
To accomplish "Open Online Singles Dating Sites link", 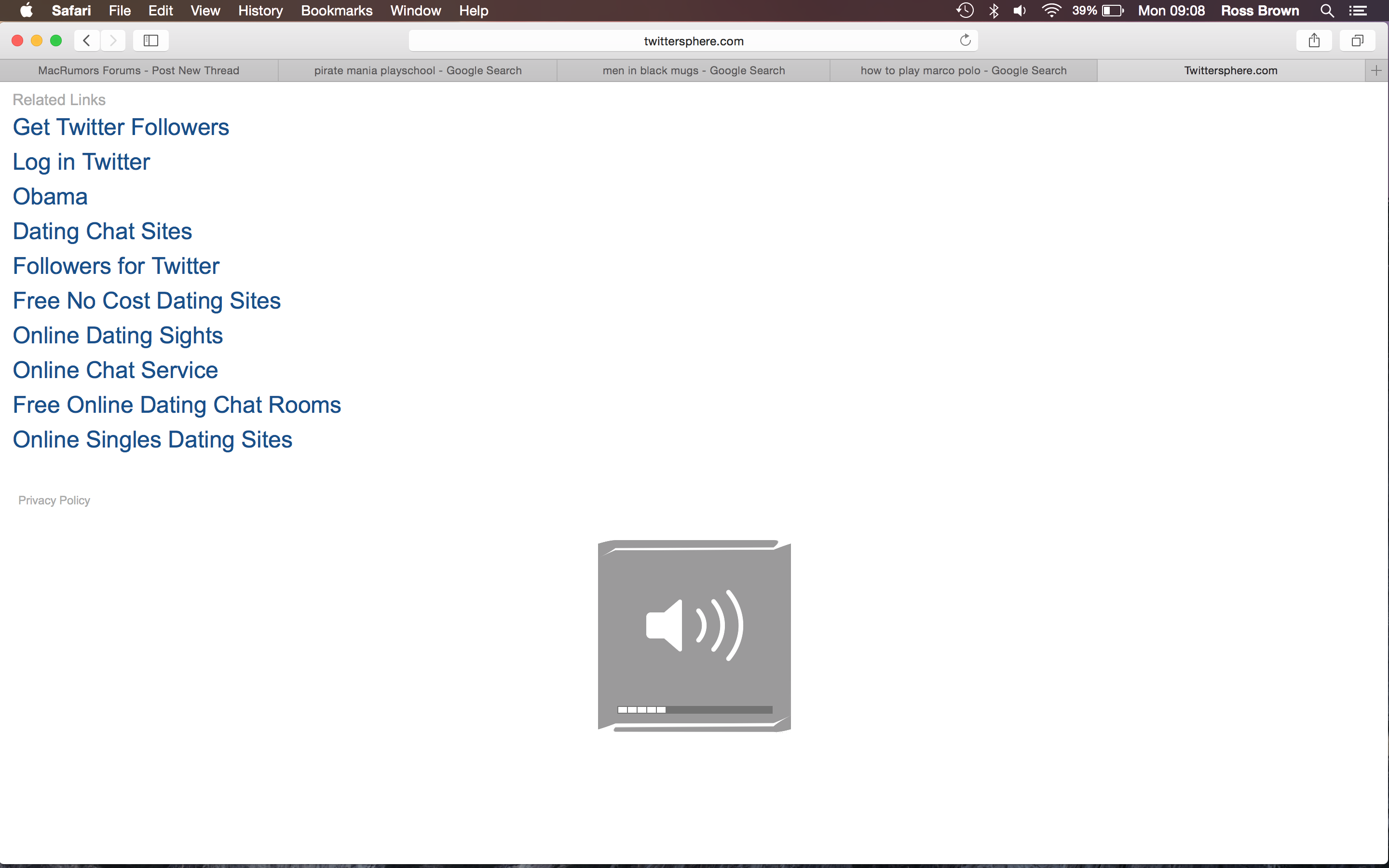I will click(153, 440).
